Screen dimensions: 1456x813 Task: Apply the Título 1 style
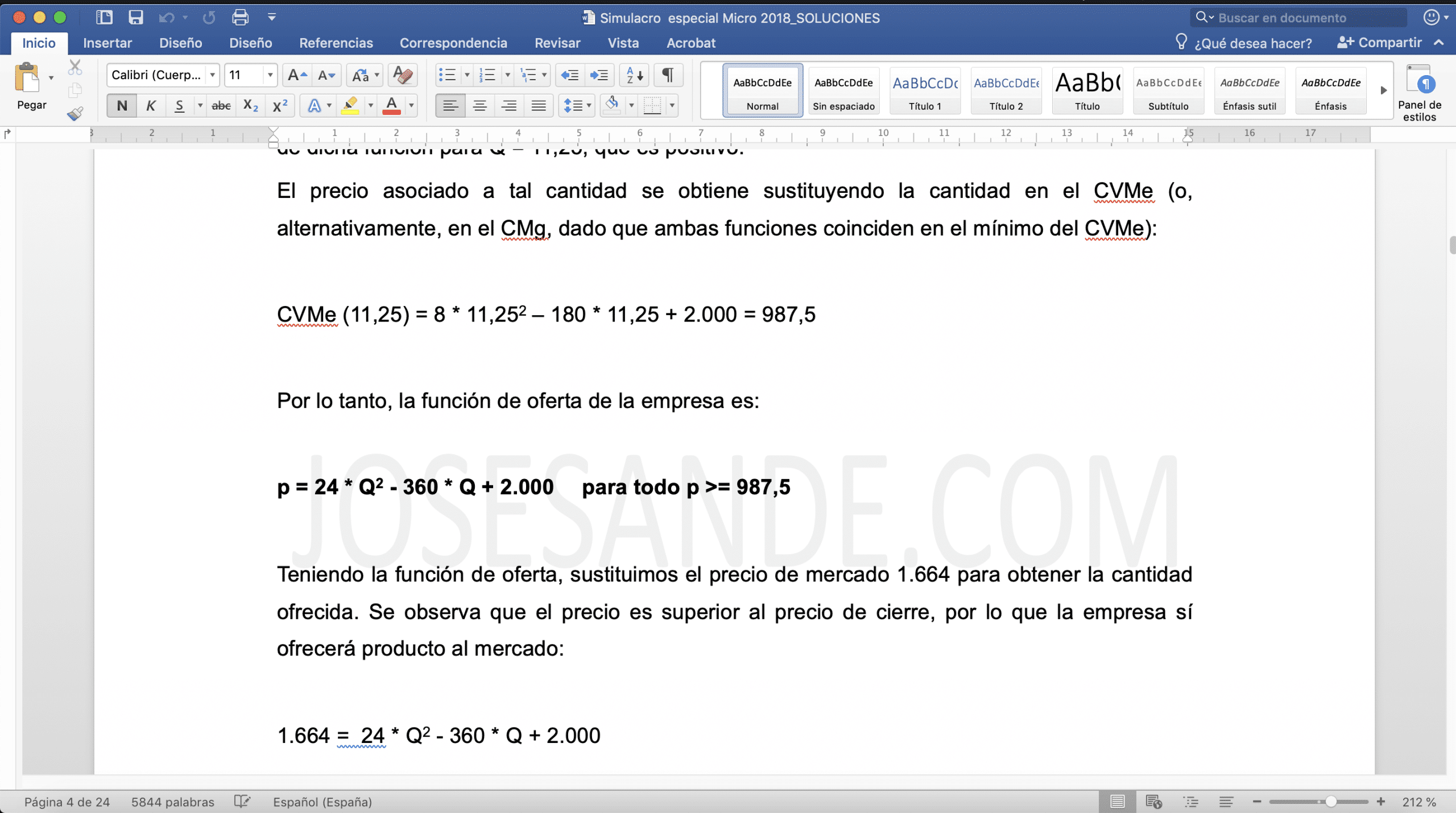[x=925, y=90]
